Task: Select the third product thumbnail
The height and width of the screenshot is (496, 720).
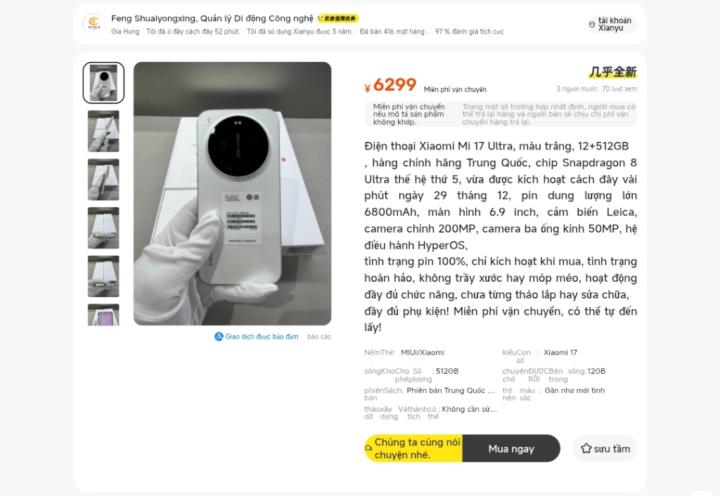Action: click(103, 180)
